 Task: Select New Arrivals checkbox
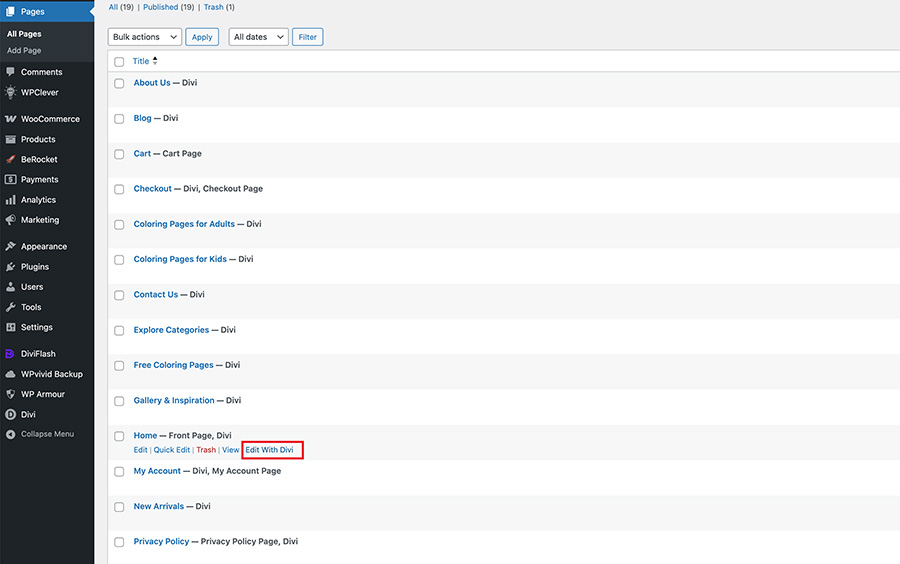click(x=119, y=507)
